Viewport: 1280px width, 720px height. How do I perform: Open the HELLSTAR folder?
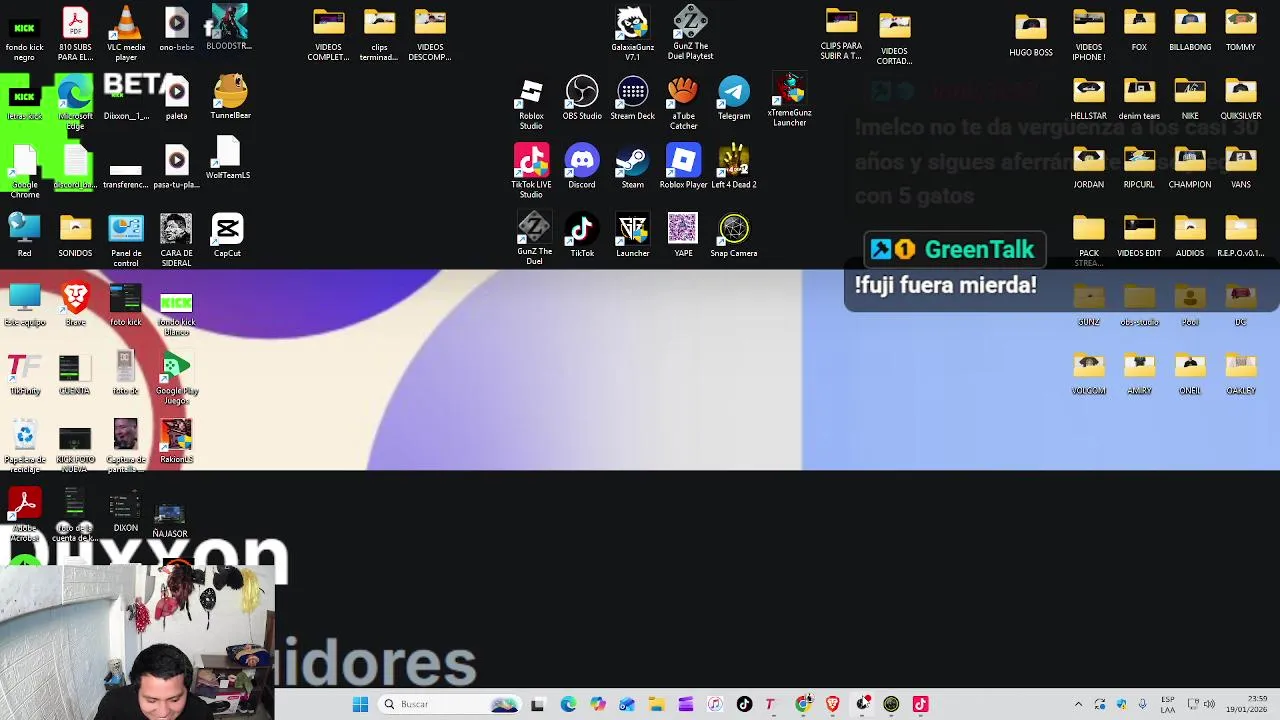click(1089, 99)
